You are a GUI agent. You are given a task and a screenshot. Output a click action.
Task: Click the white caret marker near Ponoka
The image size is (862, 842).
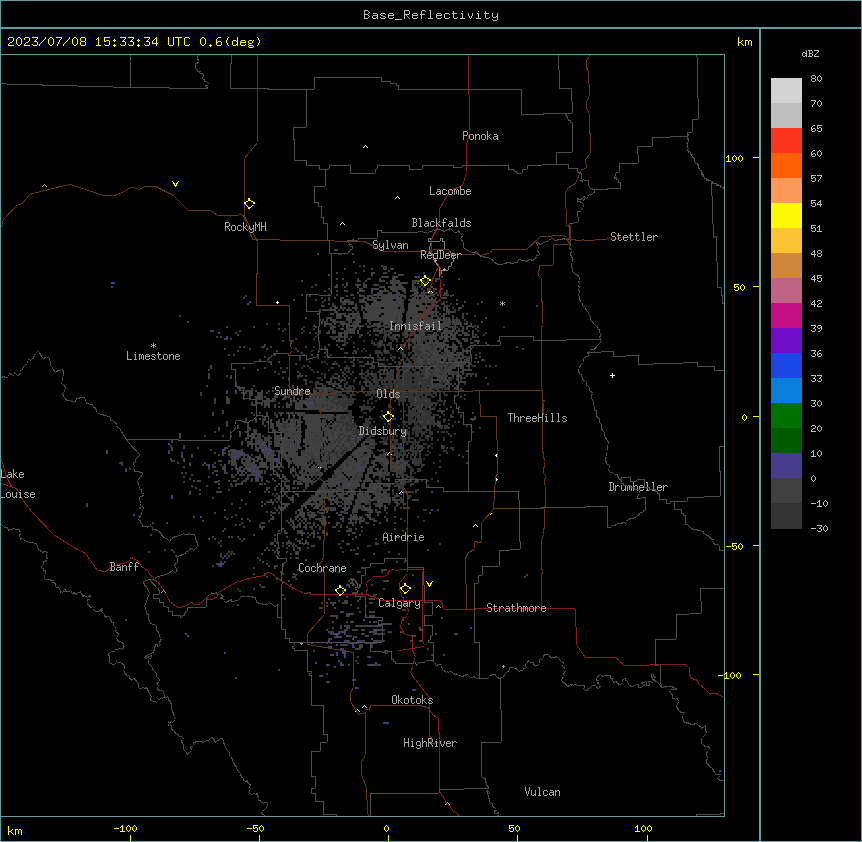(365, 147)
